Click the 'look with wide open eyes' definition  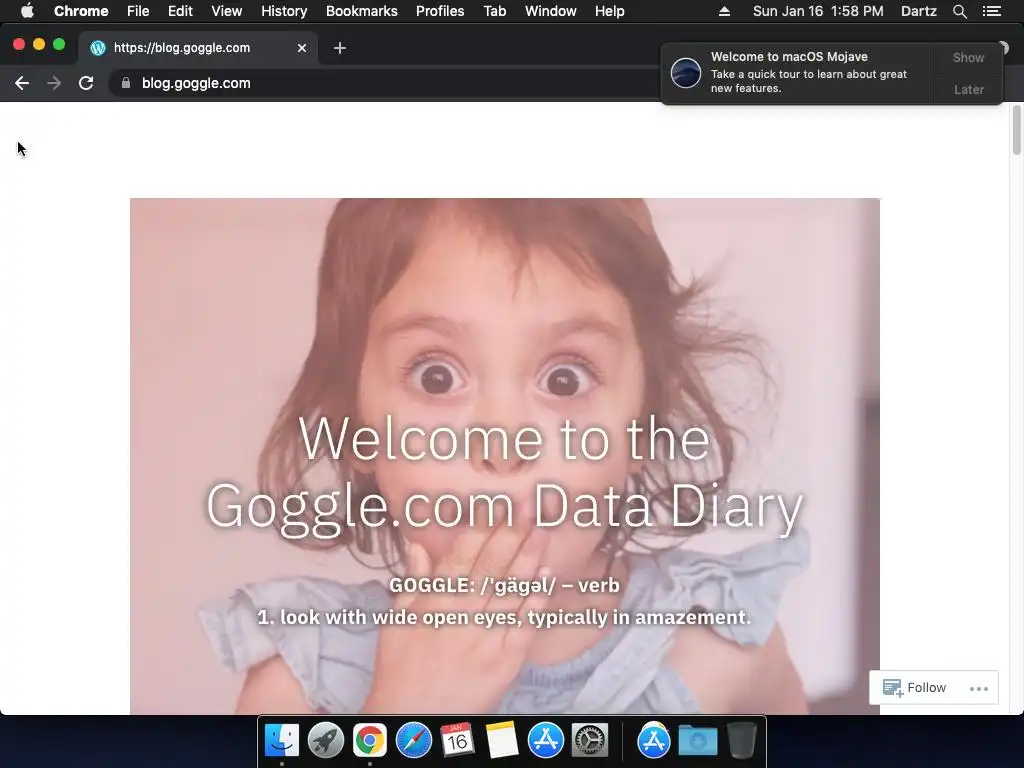pyautogui.click(x=504, y=617)
